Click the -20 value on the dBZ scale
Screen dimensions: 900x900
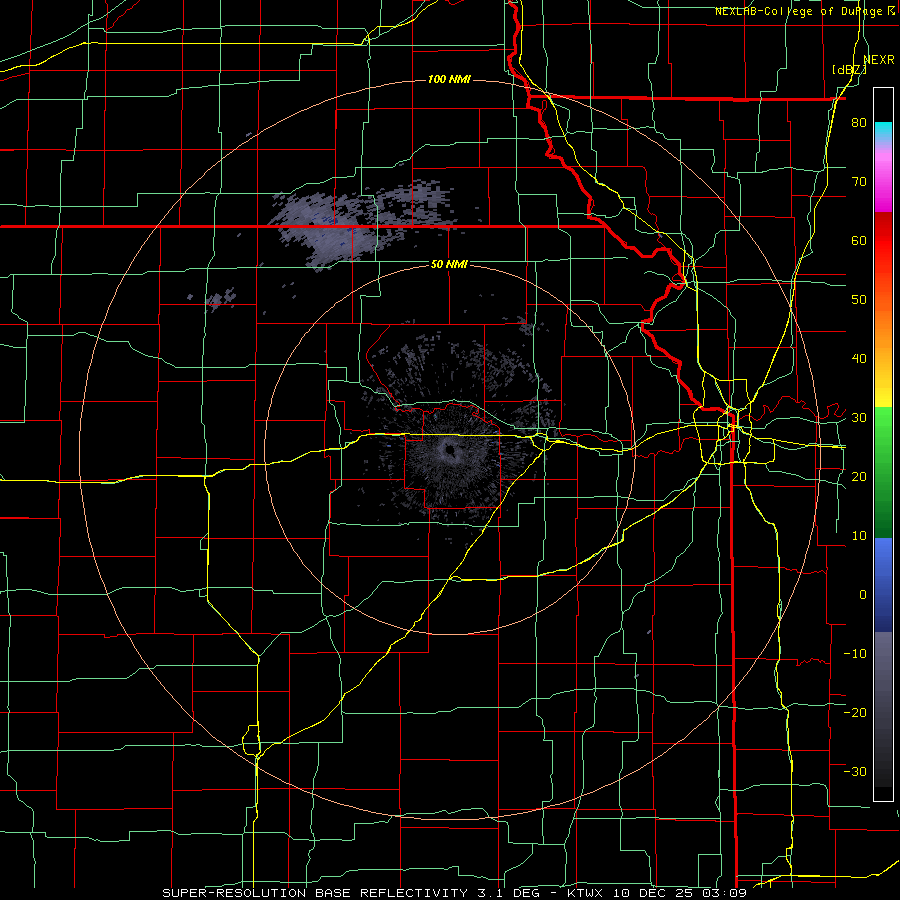tap(855, 713)
